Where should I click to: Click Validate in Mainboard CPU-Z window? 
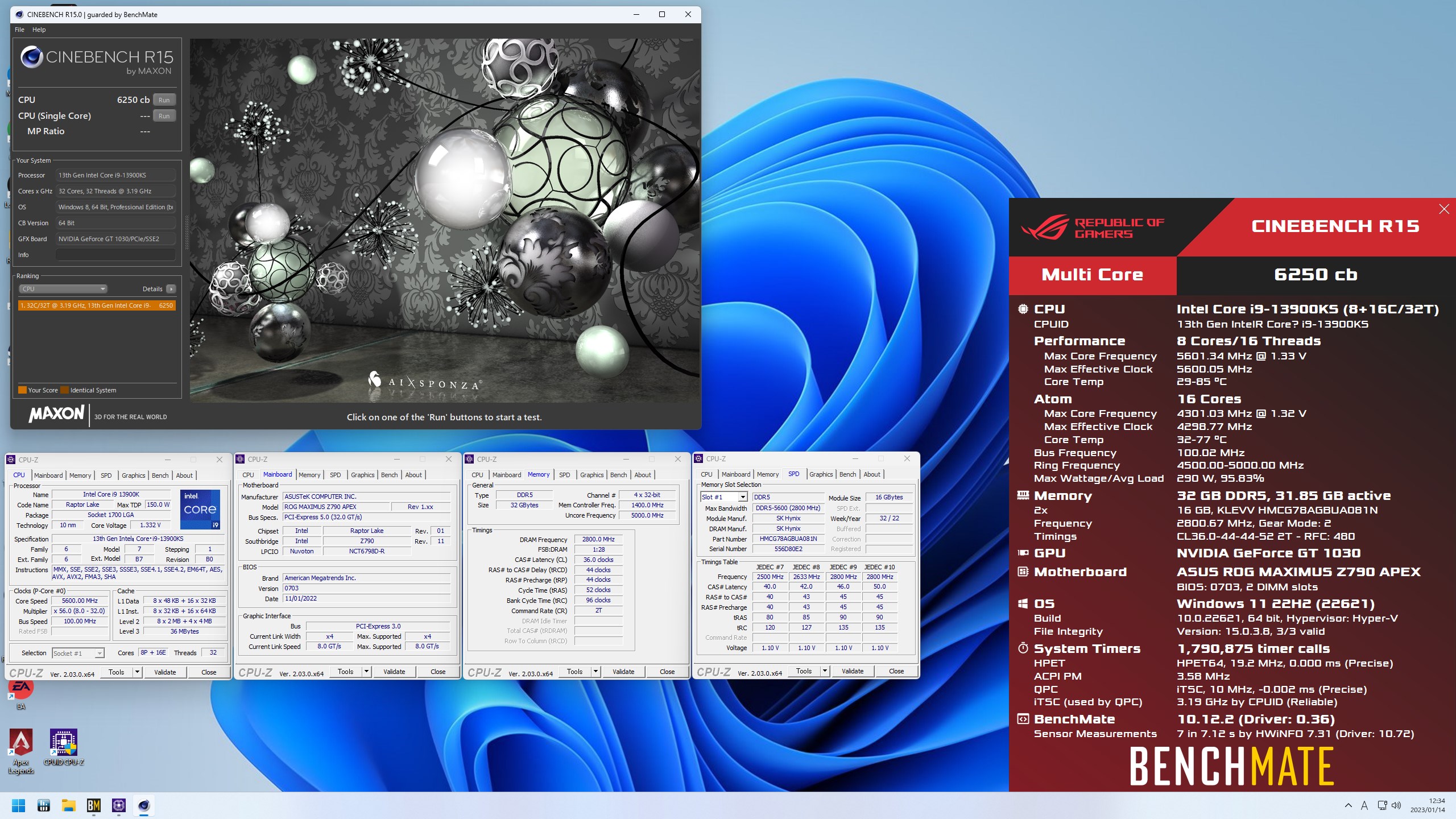tap(394, 672)
